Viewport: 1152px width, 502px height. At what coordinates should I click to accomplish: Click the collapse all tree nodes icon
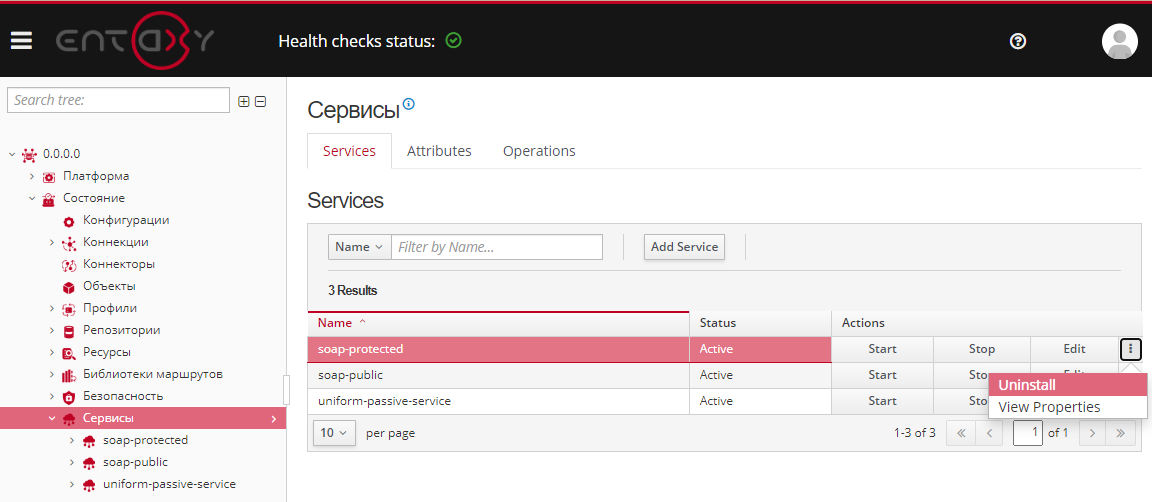(x=260, y=101)
